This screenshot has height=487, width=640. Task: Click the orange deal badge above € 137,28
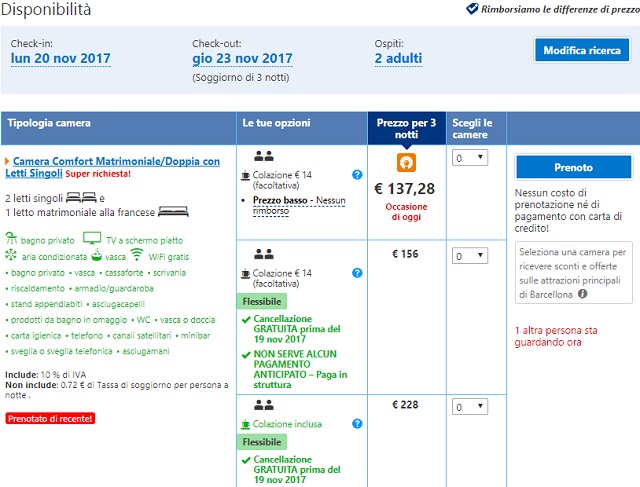pos(406,162)
